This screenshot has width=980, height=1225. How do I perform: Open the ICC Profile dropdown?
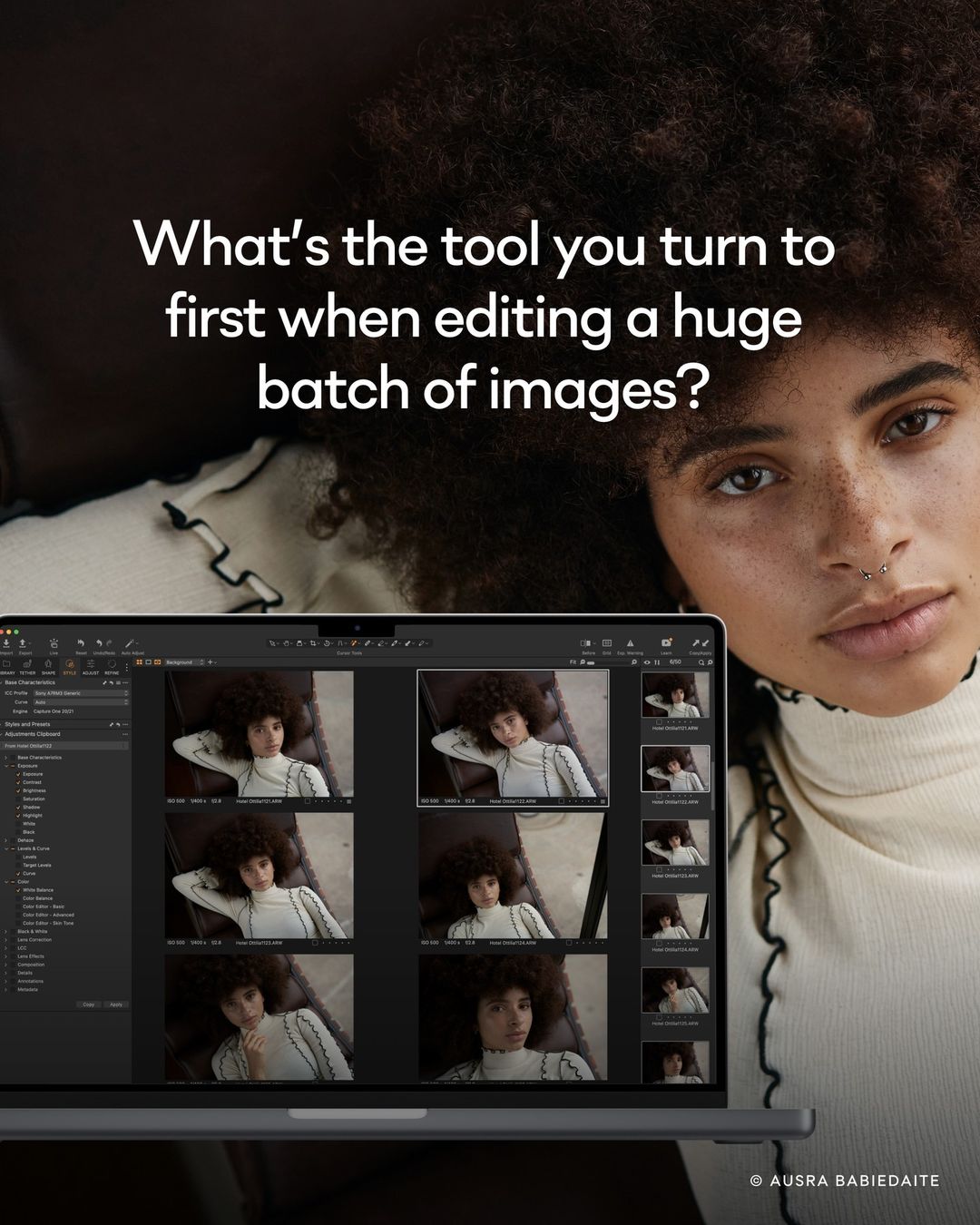pos(82,693)
